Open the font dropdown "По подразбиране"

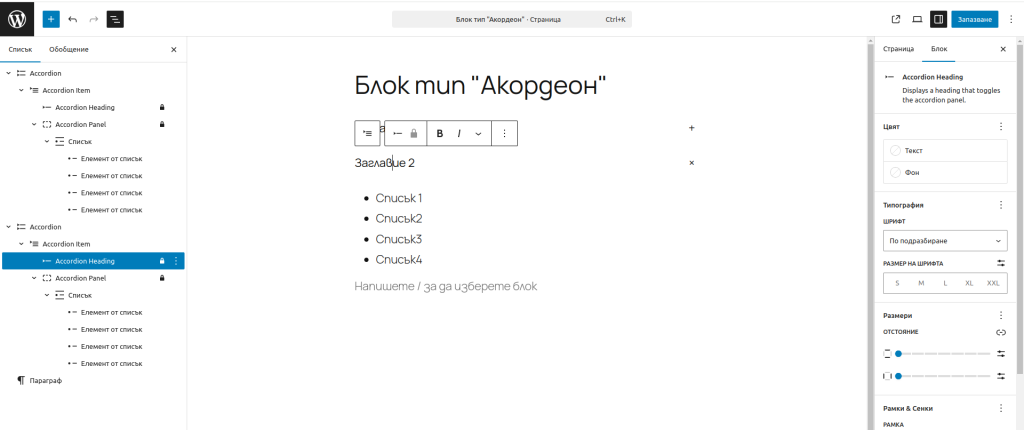pyautogui.click(x=945, y=241)
